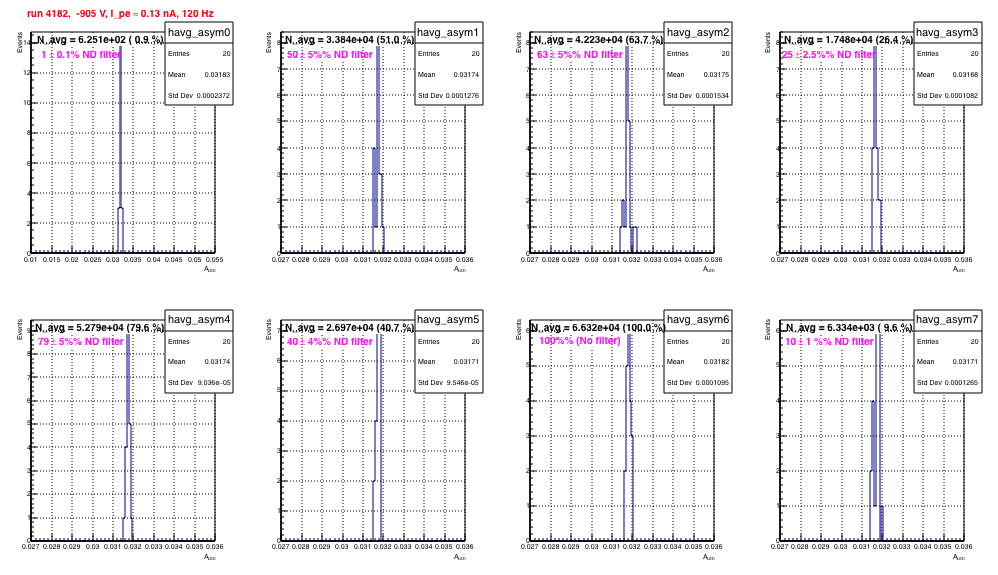Click the N_avg = 2.697e+04 label
This screenshot has height=575, width=998.
[349, 328]
